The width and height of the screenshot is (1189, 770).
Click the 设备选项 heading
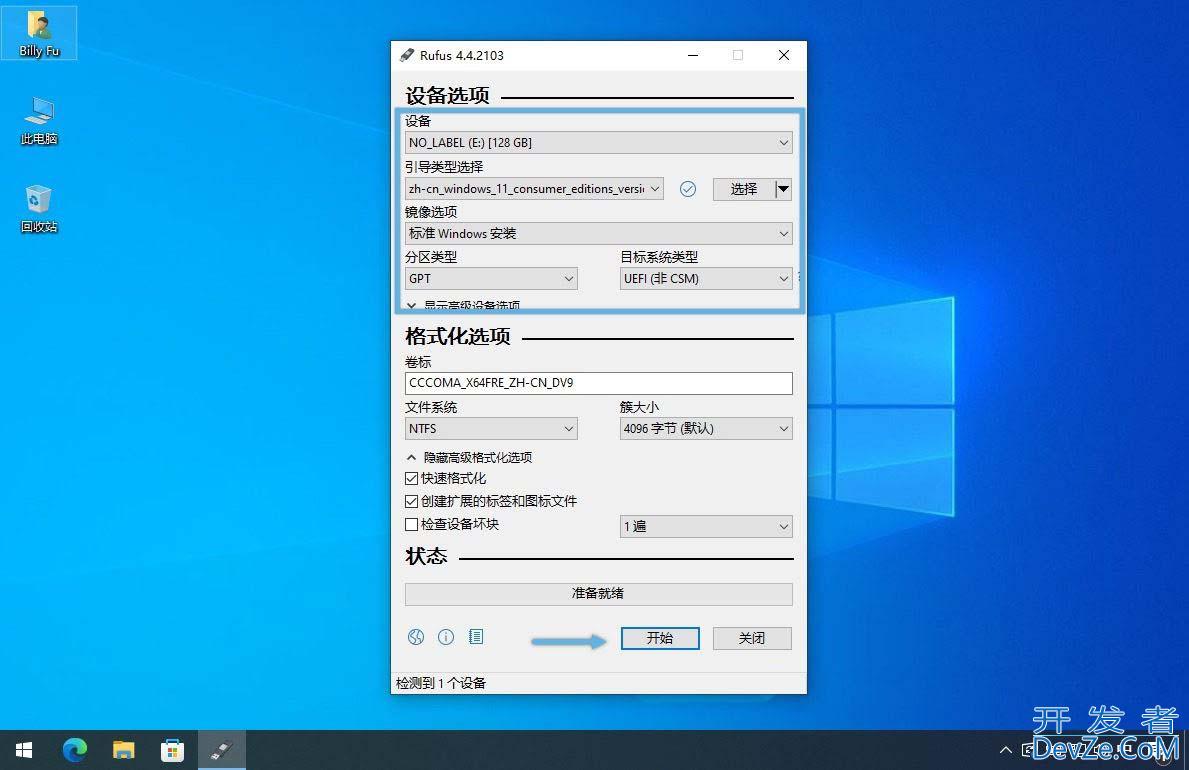coord(447,96)
